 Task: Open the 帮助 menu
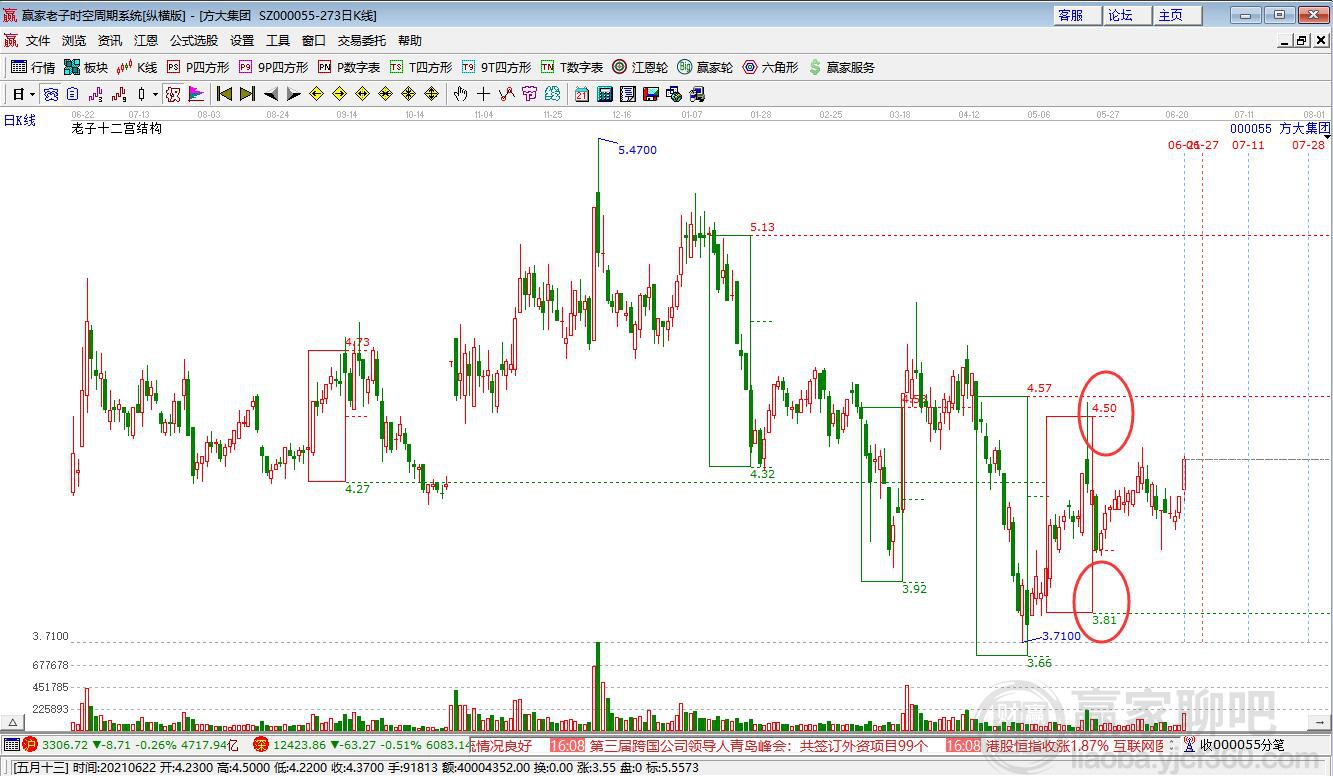point(410,41)
